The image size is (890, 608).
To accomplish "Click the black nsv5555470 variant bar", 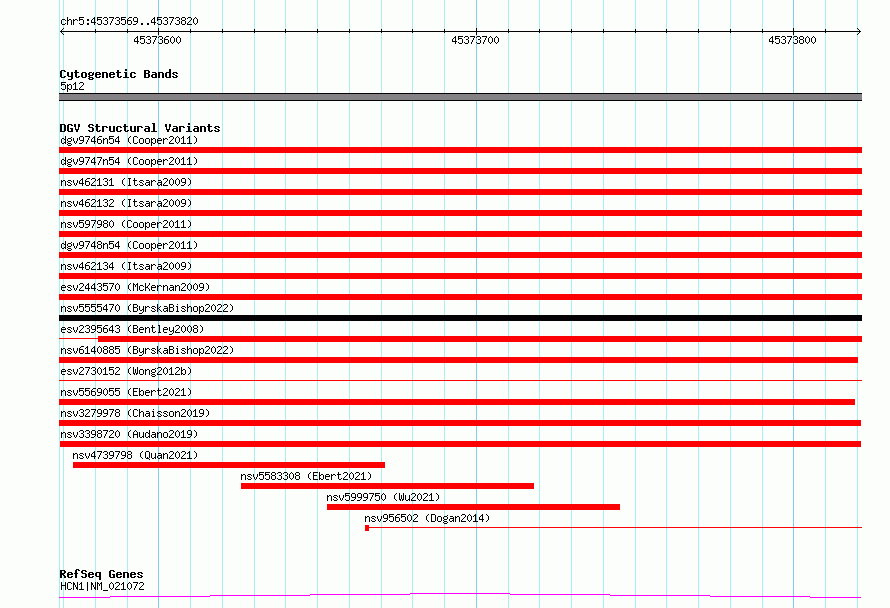I will (460, 318).
